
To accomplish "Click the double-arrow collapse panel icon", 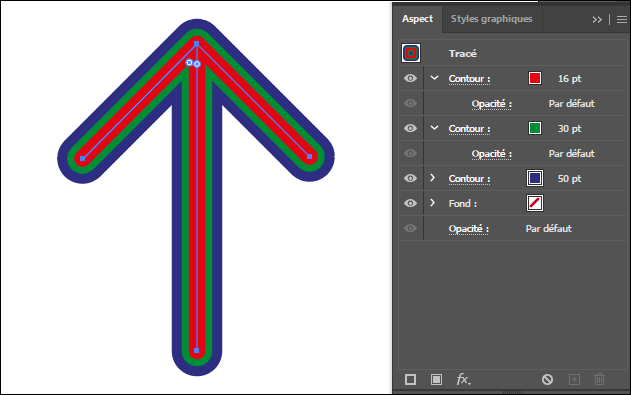I will pos(597,19).
